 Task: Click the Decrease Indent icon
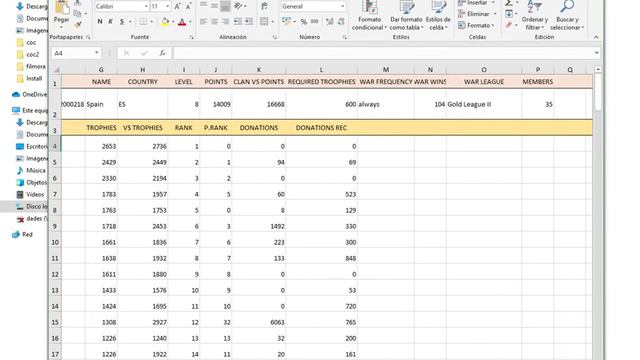click(x=238, y=22)
